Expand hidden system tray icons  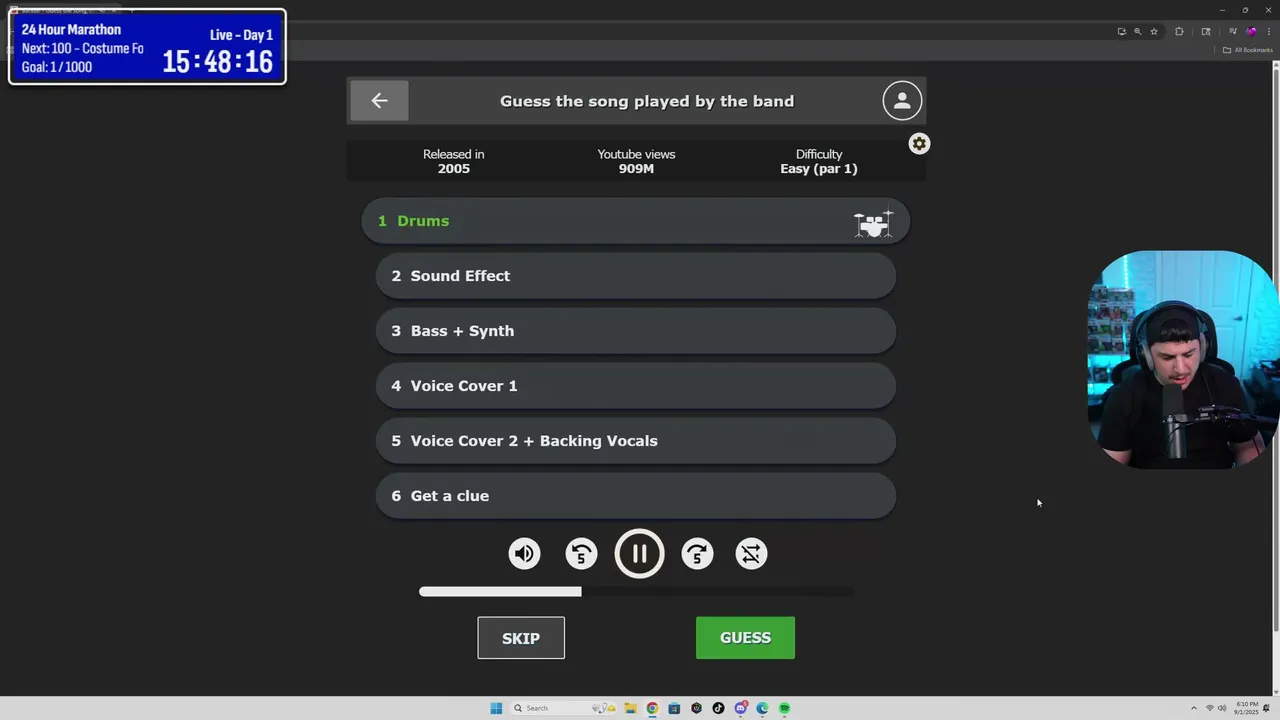coord(1194,708)
